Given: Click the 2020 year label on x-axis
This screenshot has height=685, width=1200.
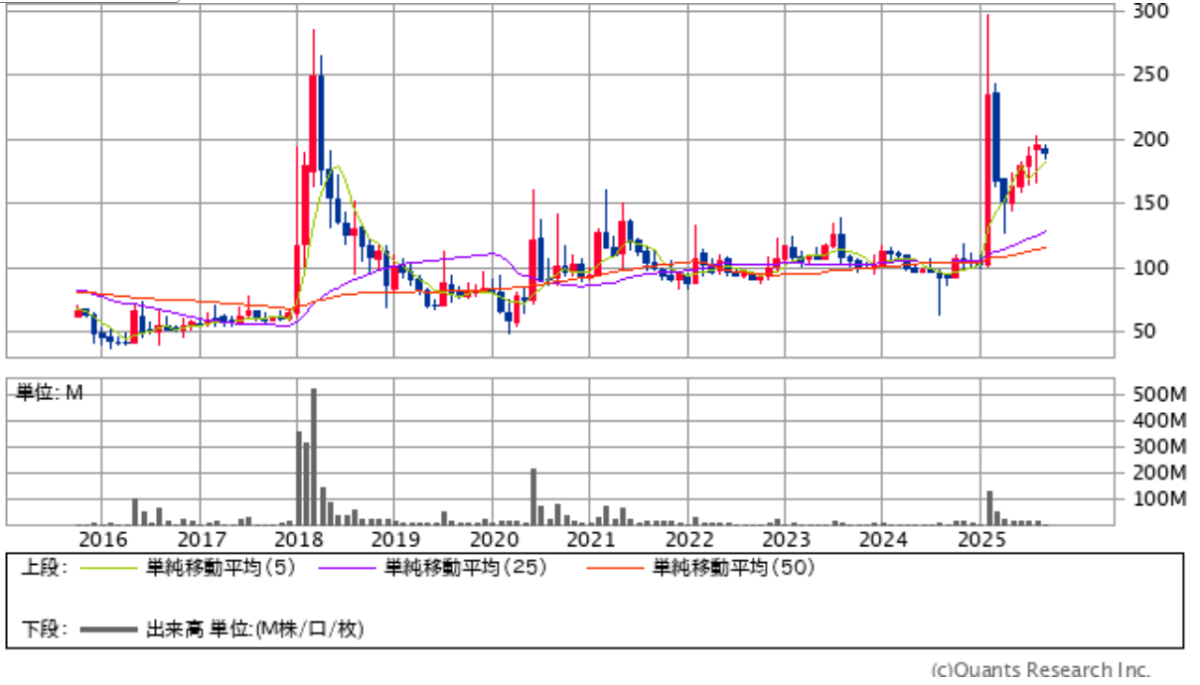Looking at the screenshot, I should point(492,540).
